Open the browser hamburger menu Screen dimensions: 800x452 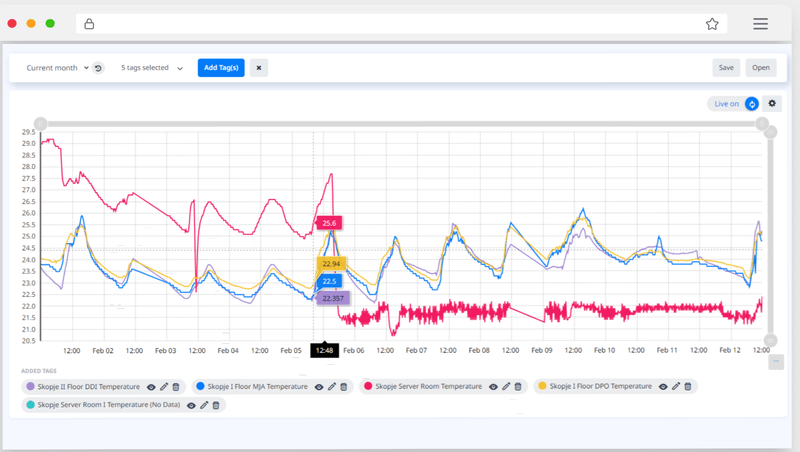760,24
